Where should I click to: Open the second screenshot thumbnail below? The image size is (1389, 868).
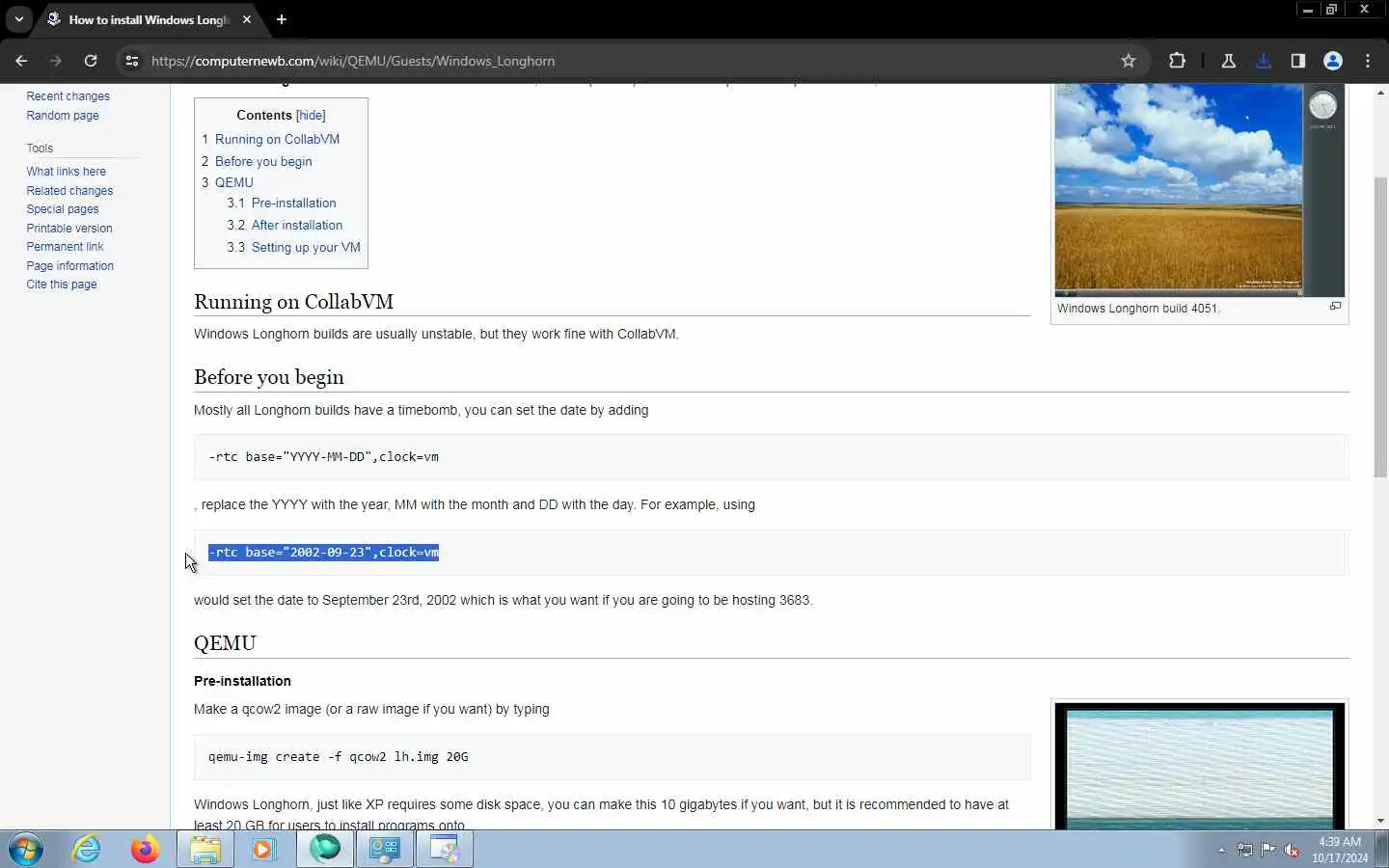click(x=1199, y=767)
